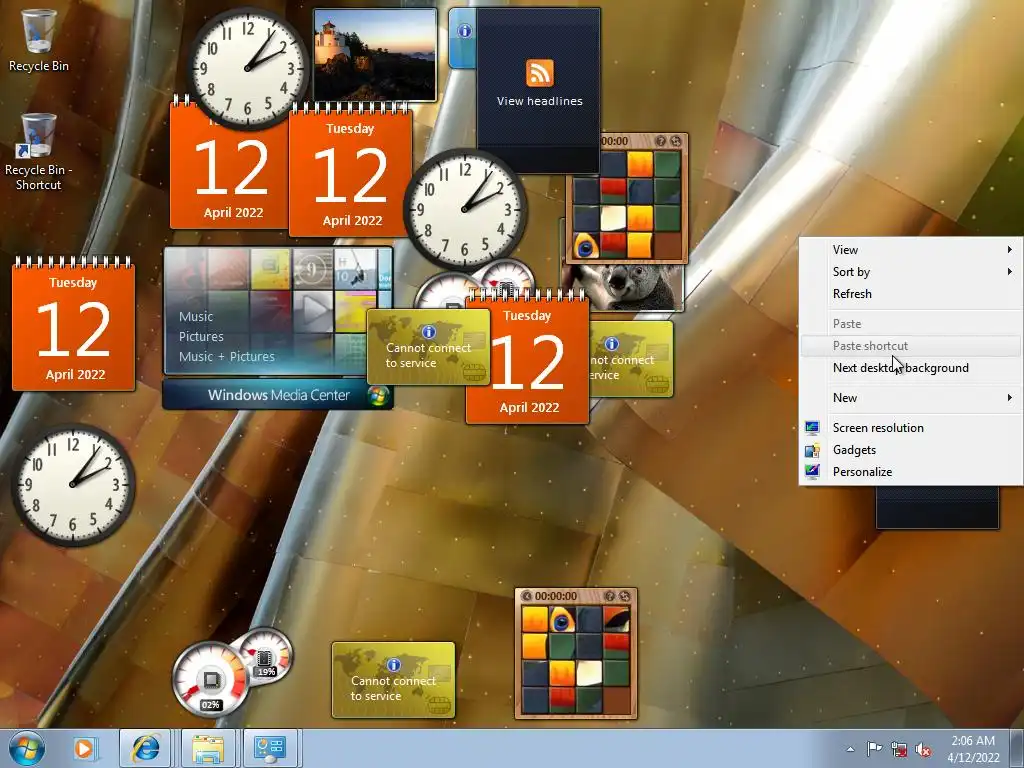This screenshot has height=768, width=1024.
Task: Click the lighthouse slideshow picture
Action: point(375,55)
